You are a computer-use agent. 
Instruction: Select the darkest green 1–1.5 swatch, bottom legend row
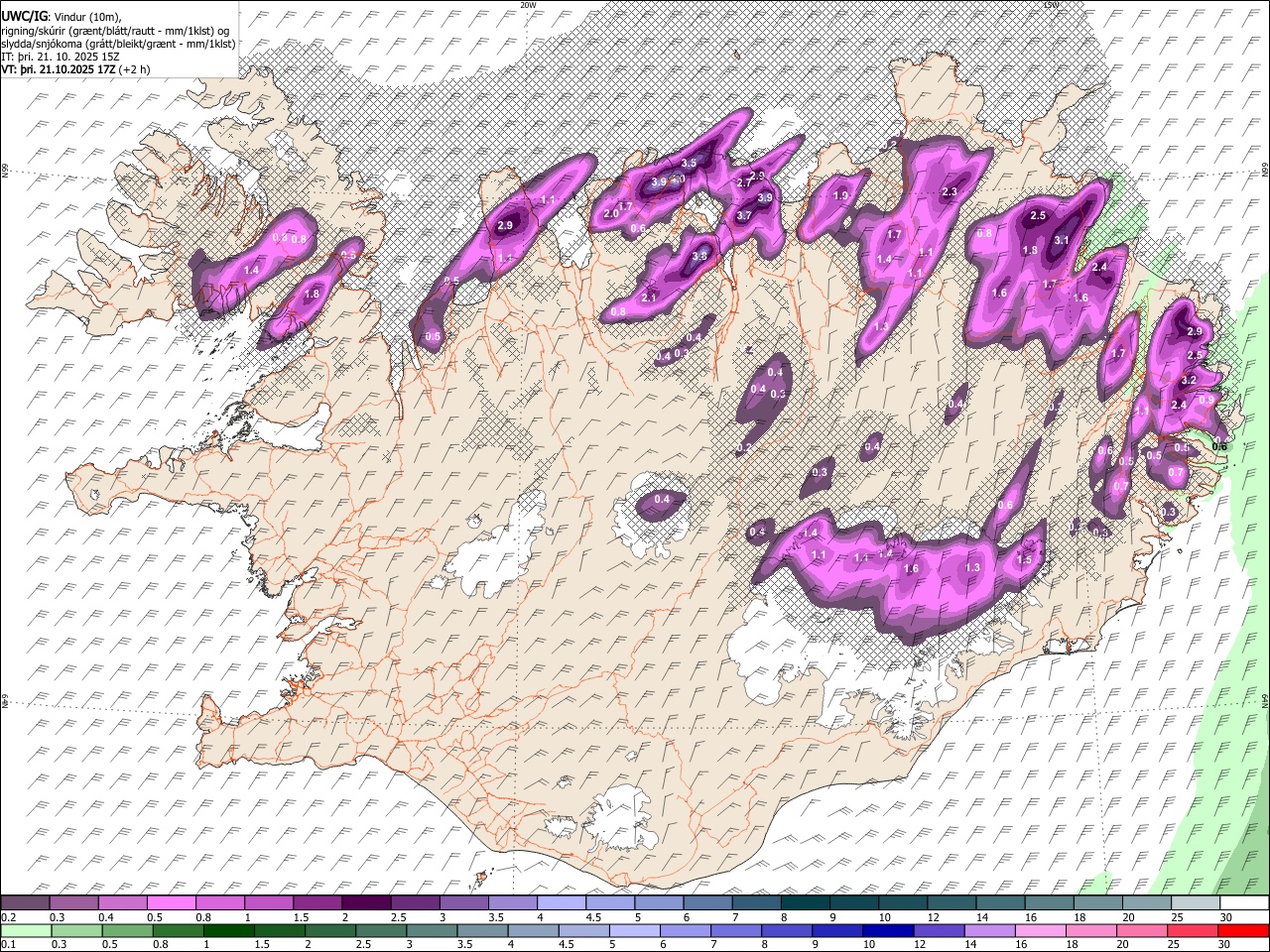(x=229, y=930)
